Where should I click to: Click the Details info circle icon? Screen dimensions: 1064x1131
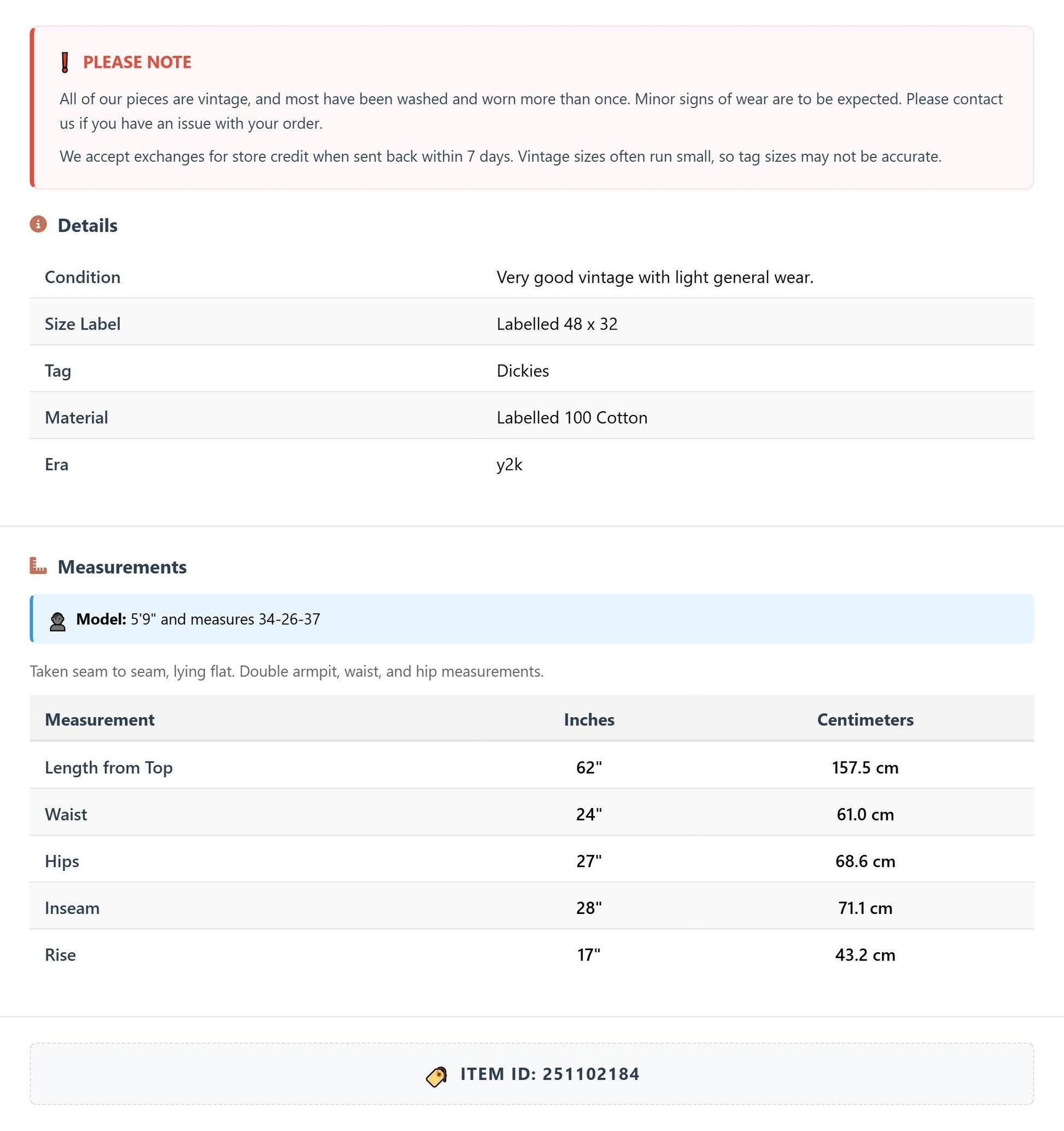click(38, 224)
